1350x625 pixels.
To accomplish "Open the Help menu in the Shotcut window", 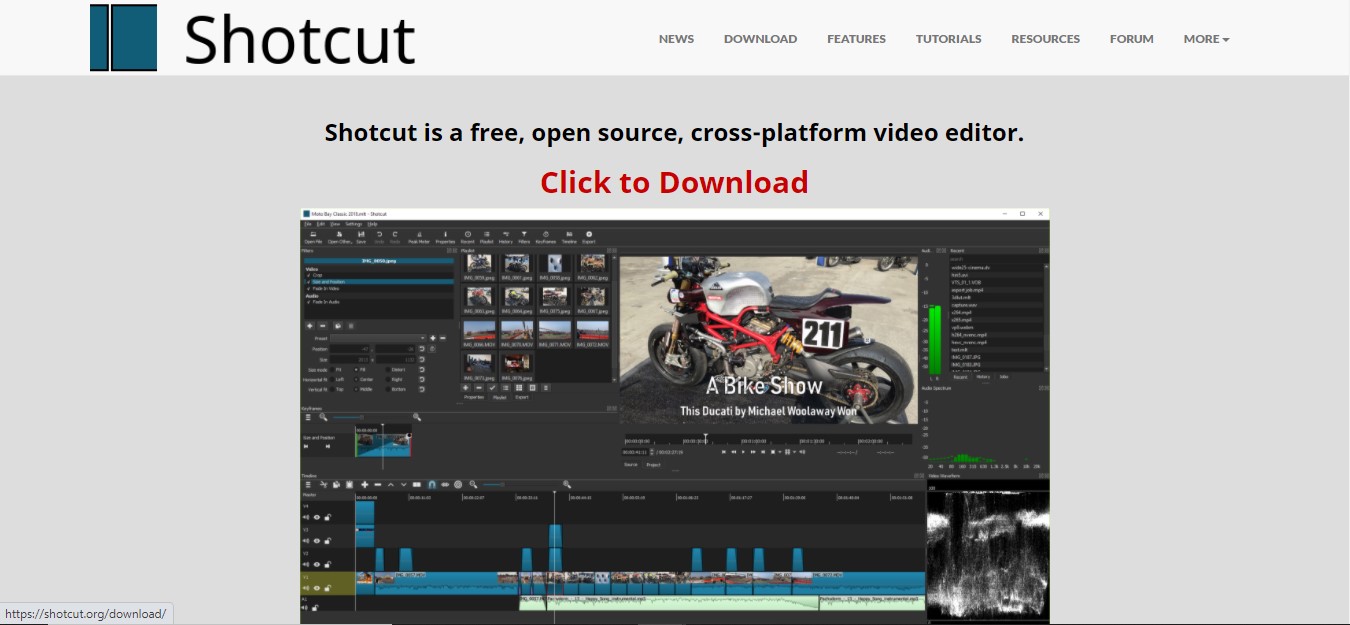I will coord(372,224).
